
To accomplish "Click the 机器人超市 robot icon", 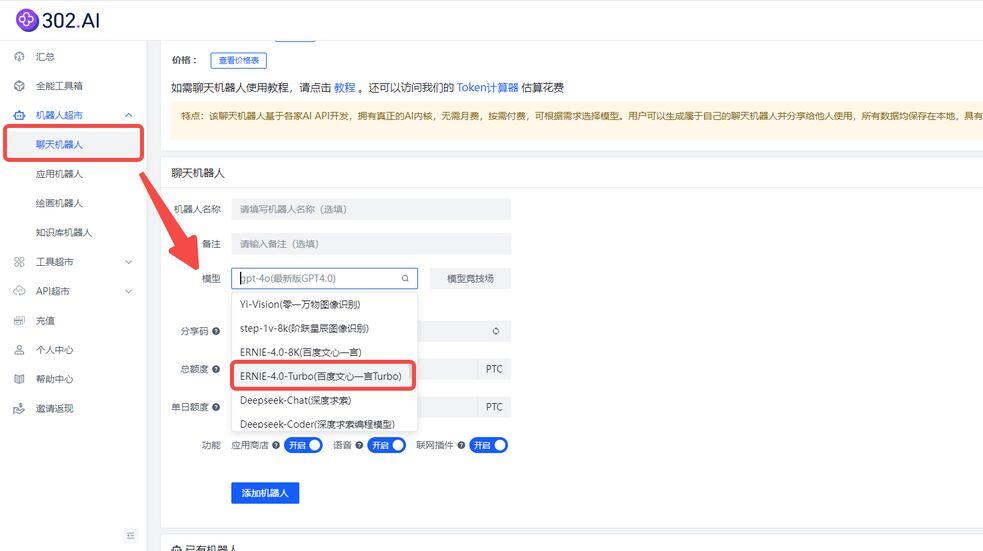I will [x=19, y=115].
